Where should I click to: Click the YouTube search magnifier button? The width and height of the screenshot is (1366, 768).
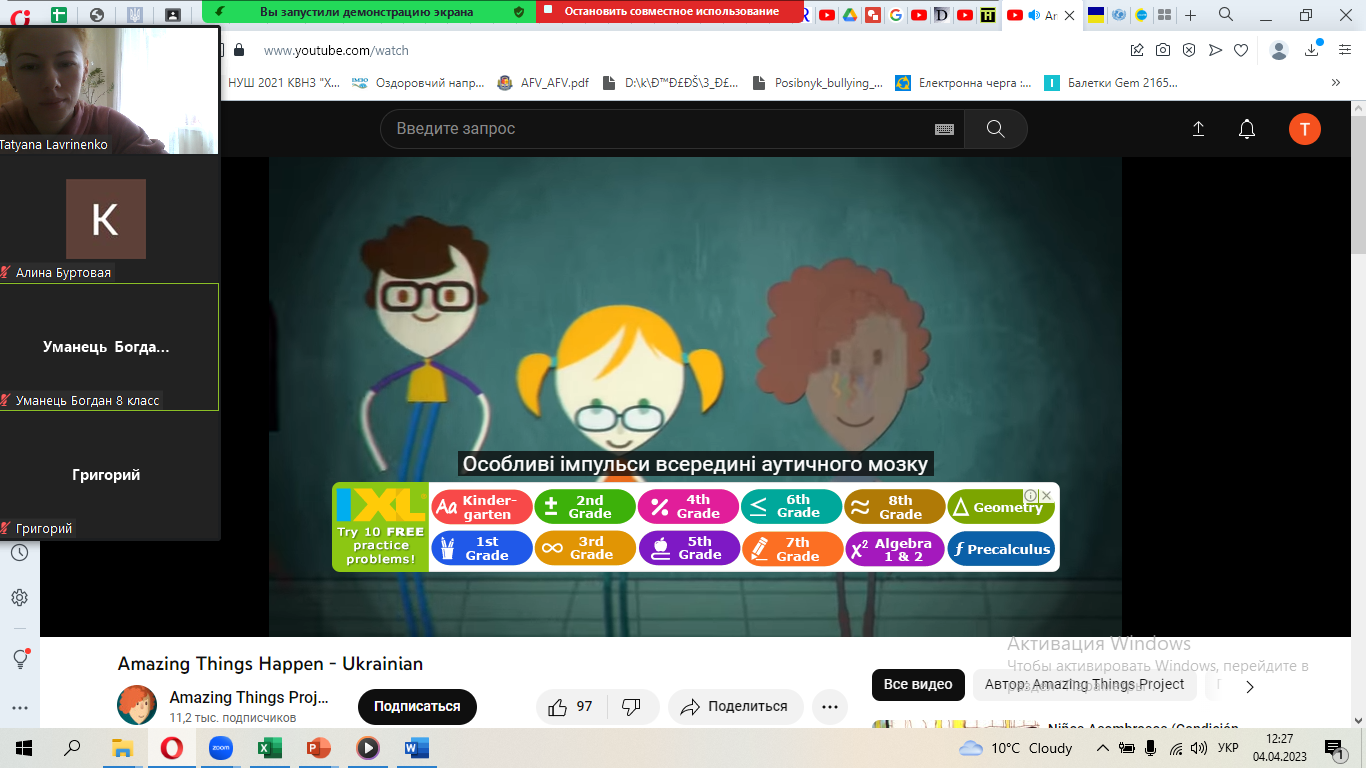[995, 129]
